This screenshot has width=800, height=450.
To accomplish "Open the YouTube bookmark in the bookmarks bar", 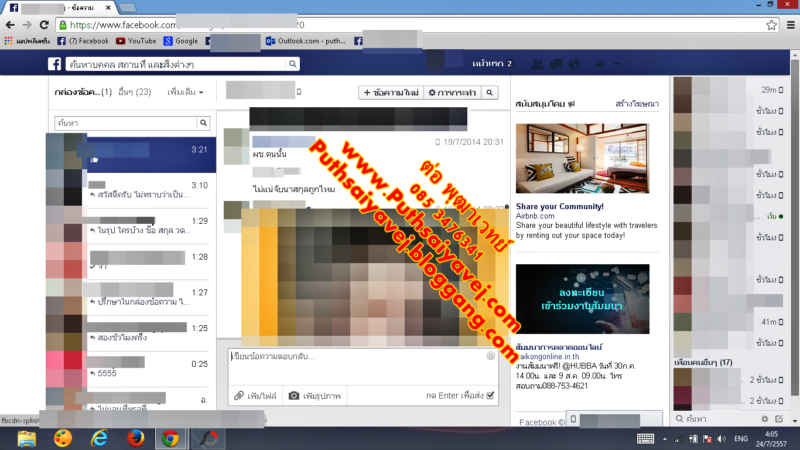I will click(136, 41).
